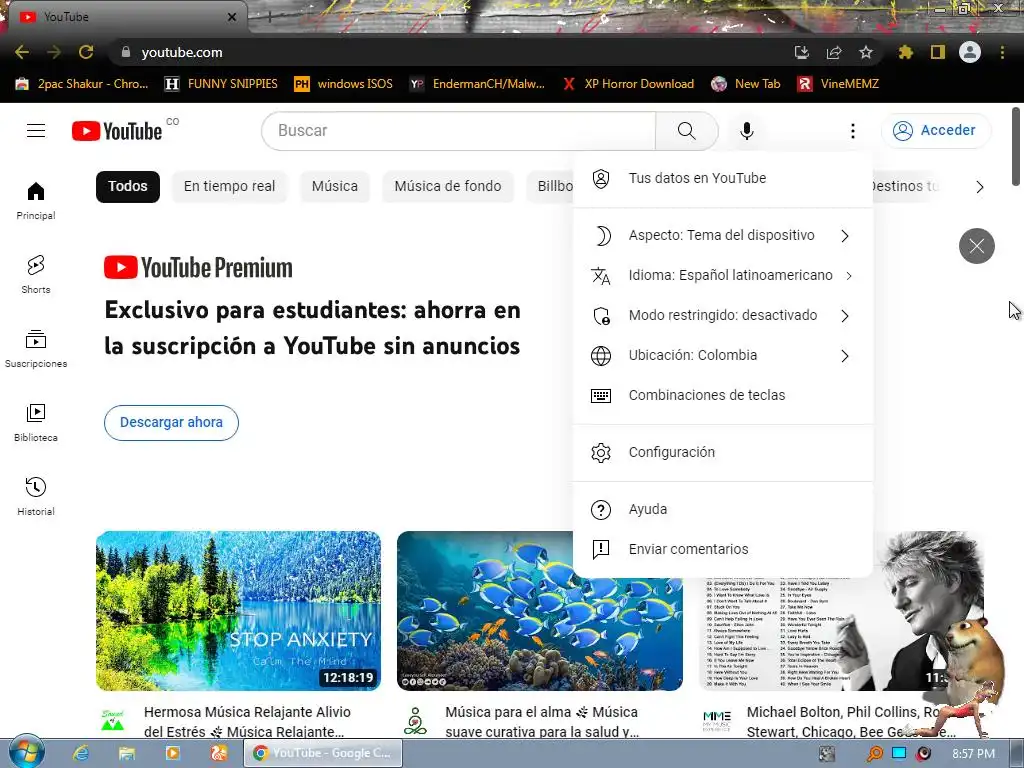The width and height of the screenshot is (1024, 768).
Task: Close the YouTube browser tab
Action: [x=232, y=17]
